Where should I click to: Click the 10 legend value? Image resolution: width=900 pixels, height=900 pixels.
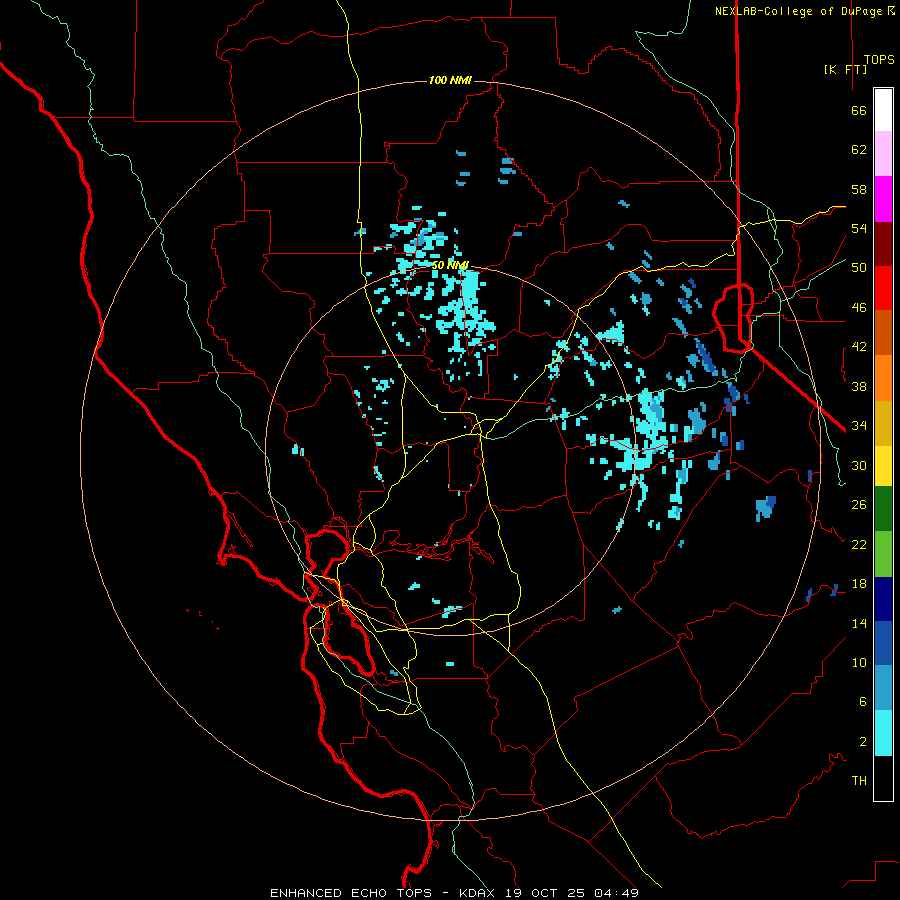[859, 662]
